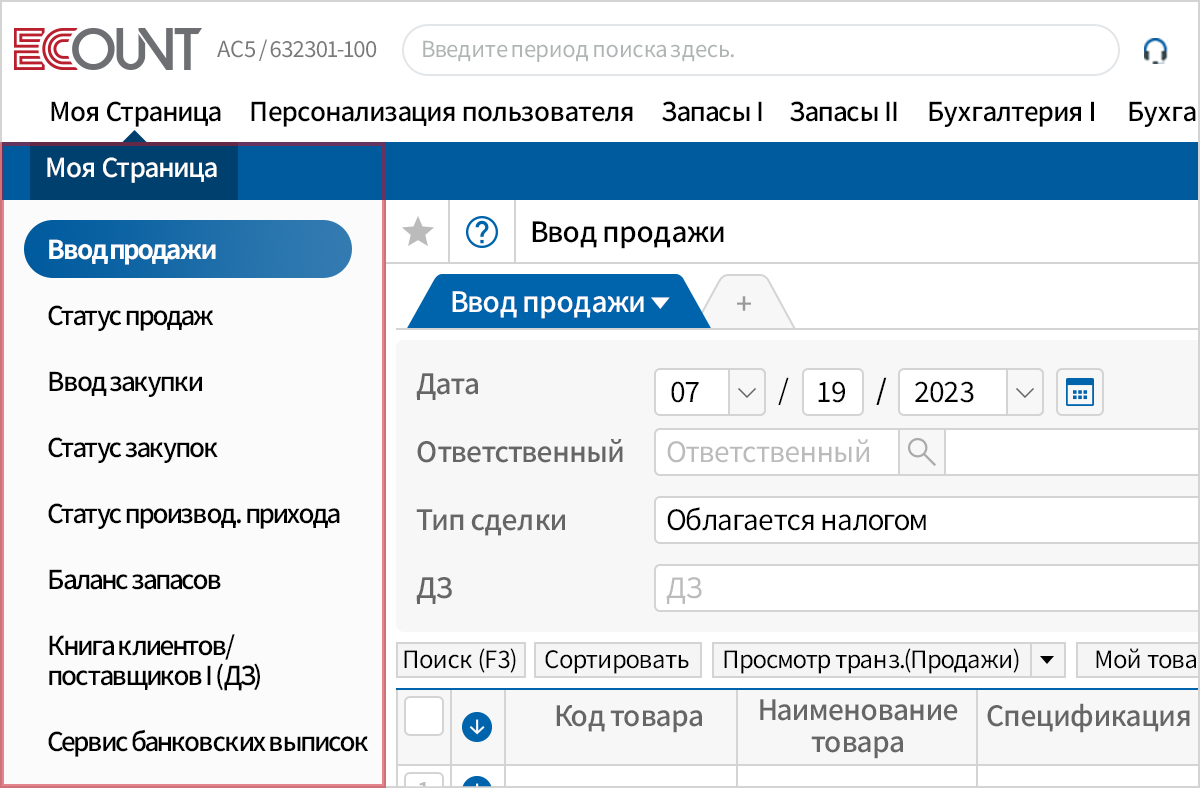The width and height of the screenshot is (1200, 788).
Task: Mark Ввод продажи as favorite with the star
Action: (x=418, y=232)
